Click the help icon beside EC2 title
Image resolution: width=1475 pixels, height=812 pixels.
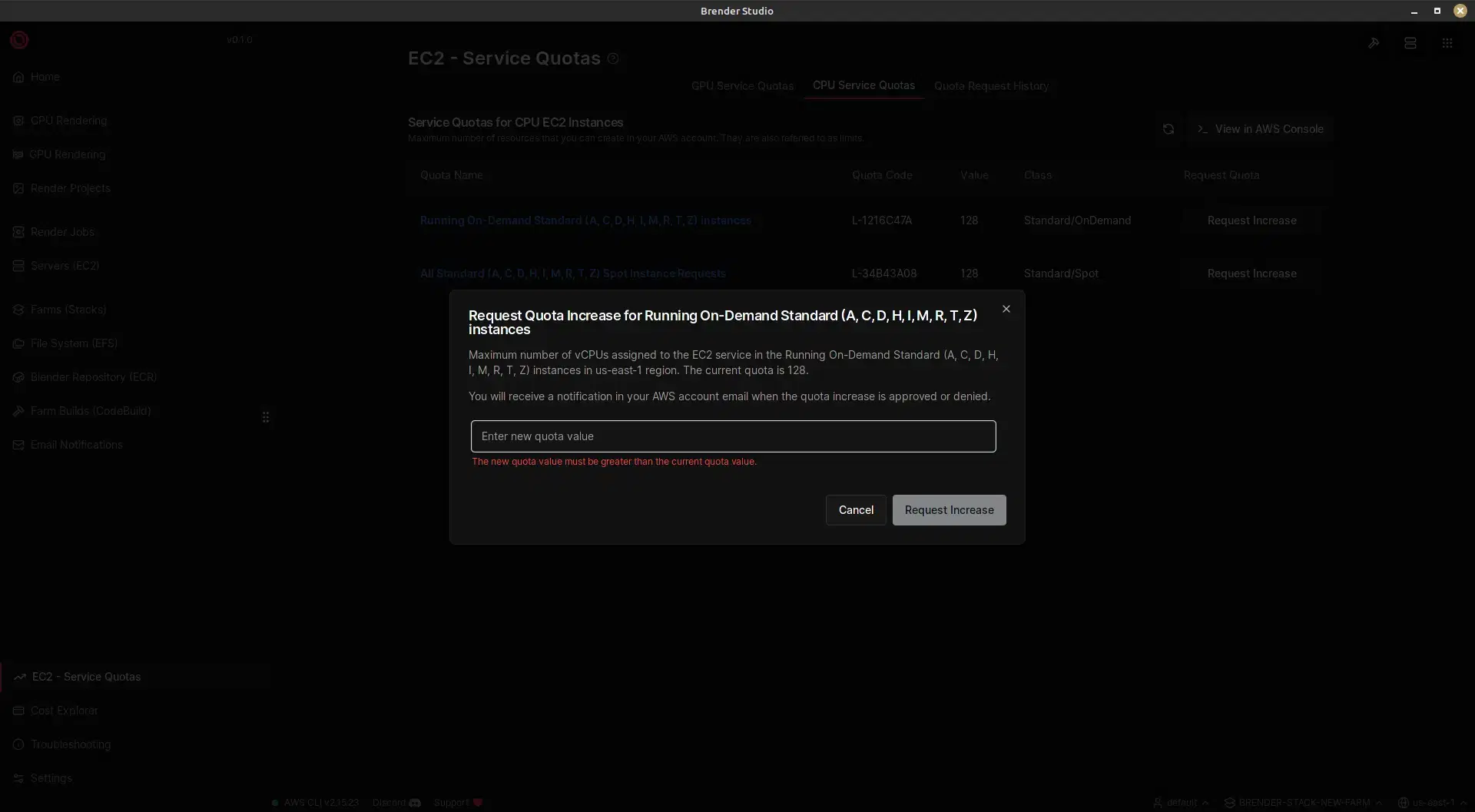point(613,58)
